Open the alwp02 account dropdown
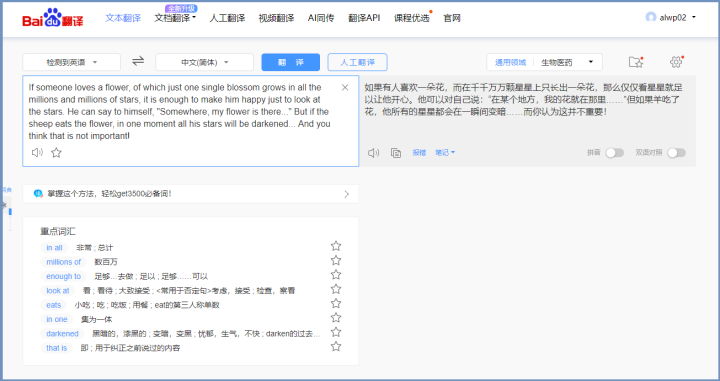Viewport: 720px width, 381px height. pyautogui.click(x=694, y=17)
